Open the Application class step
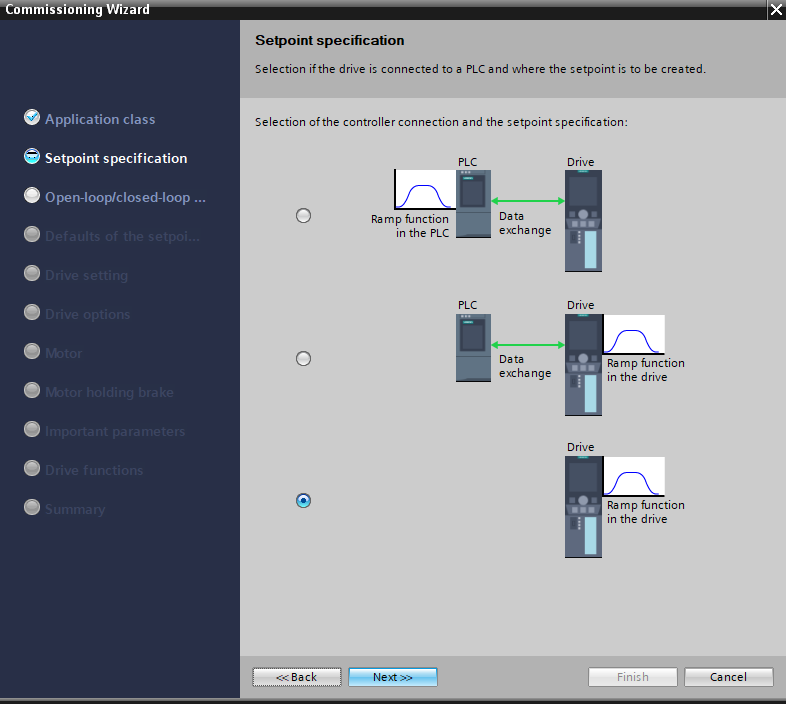The height and width of the screenshot is (704, 786). [x=100, y=119]
